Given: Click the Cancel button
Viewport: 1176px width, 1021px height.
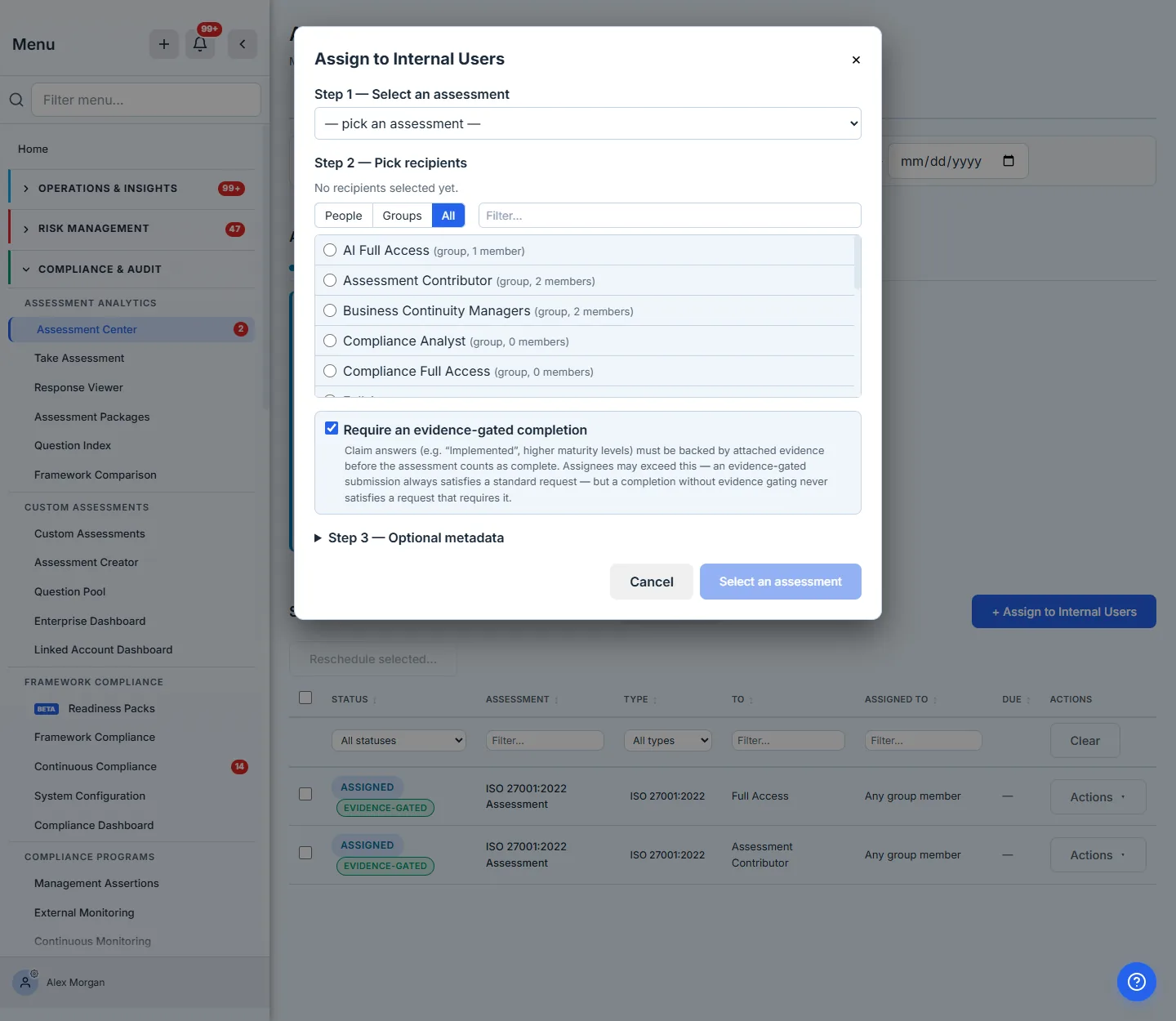Looking at the screenshot, I should pyautogui.click(x=652, y=582).
